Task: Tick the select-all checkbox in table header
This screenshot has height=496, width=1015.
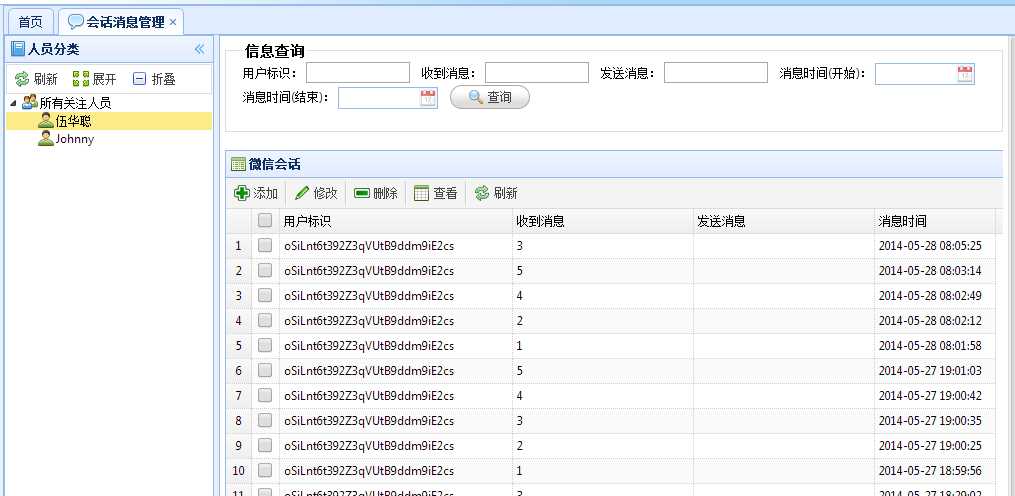Action: (265, 221)
